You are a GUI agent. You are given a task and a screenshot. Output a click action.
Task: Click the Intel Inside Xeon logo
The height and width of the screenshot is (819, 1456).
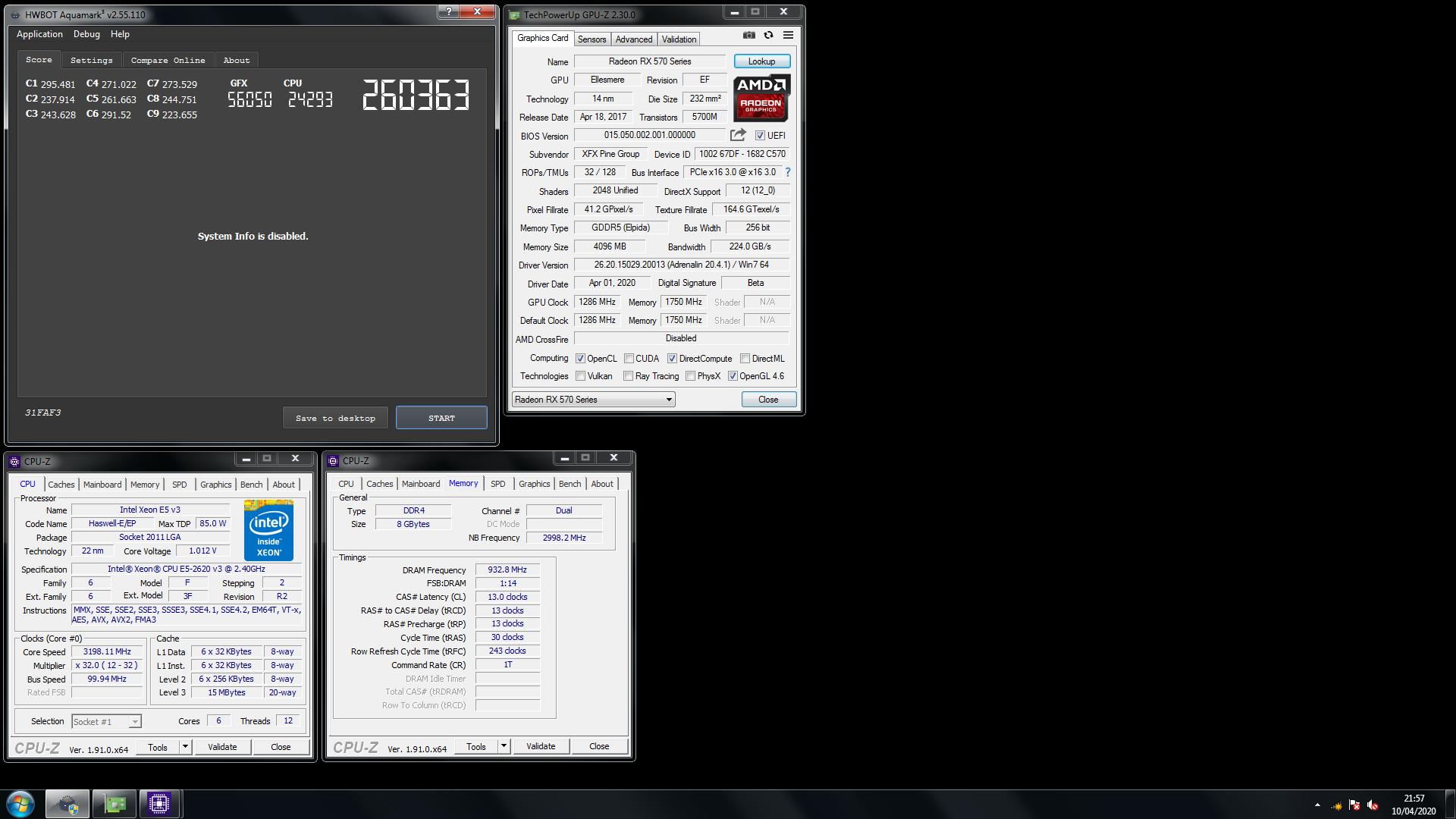click(268, 531)
